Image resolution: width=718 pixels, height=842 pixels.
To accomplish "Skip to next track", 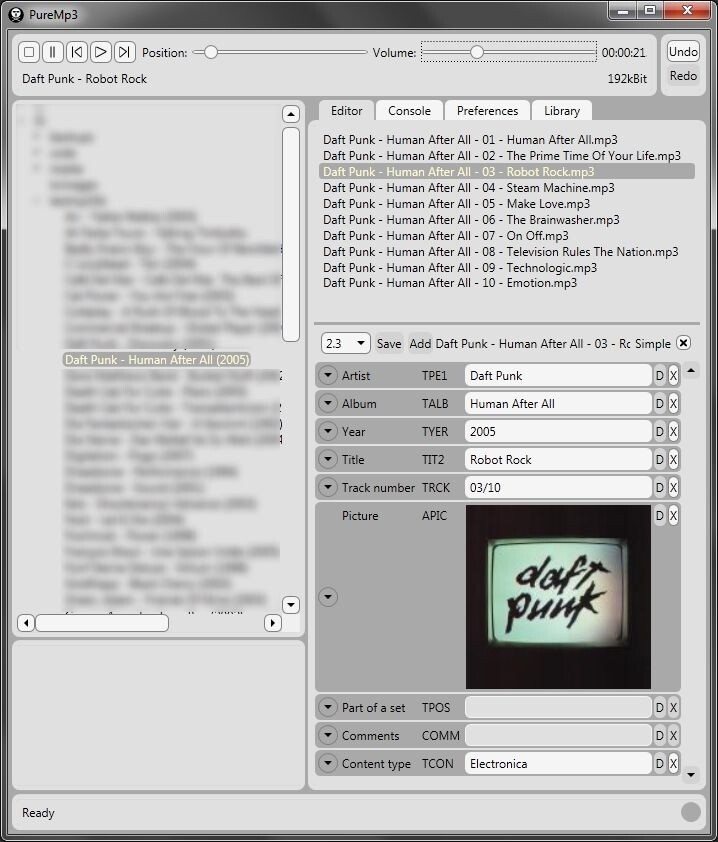I will (x=125, y=52).
